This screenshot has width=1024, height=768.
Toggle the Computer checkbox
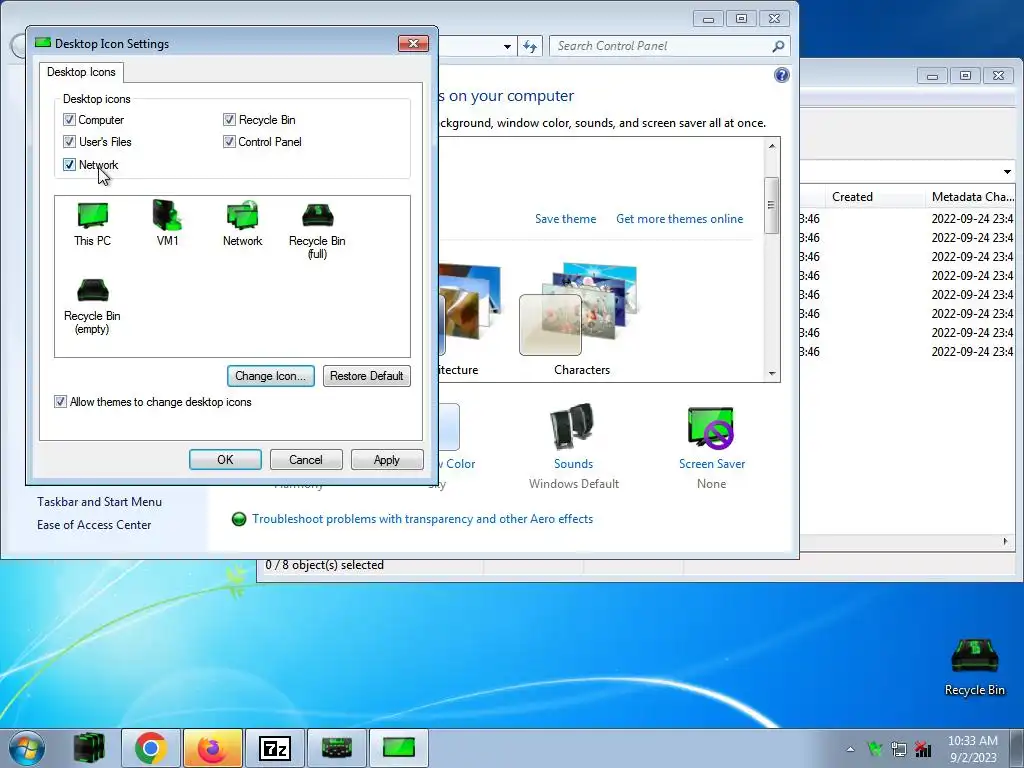pyautogui.click(x=69, y=120)
